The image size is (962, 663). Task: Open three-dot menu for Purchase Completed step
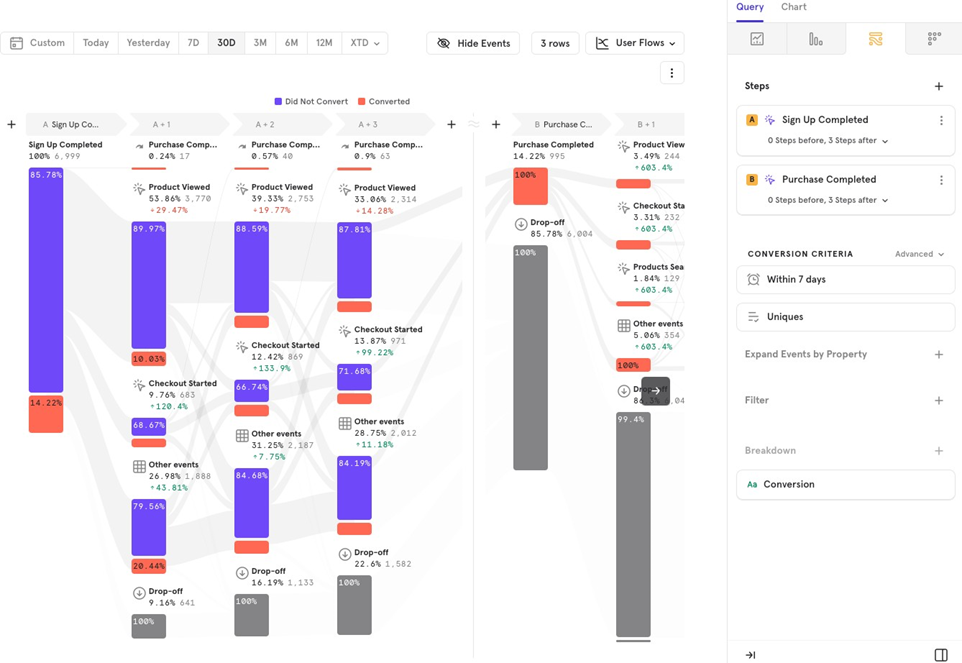pyautogui.click(x=940, y=181)
